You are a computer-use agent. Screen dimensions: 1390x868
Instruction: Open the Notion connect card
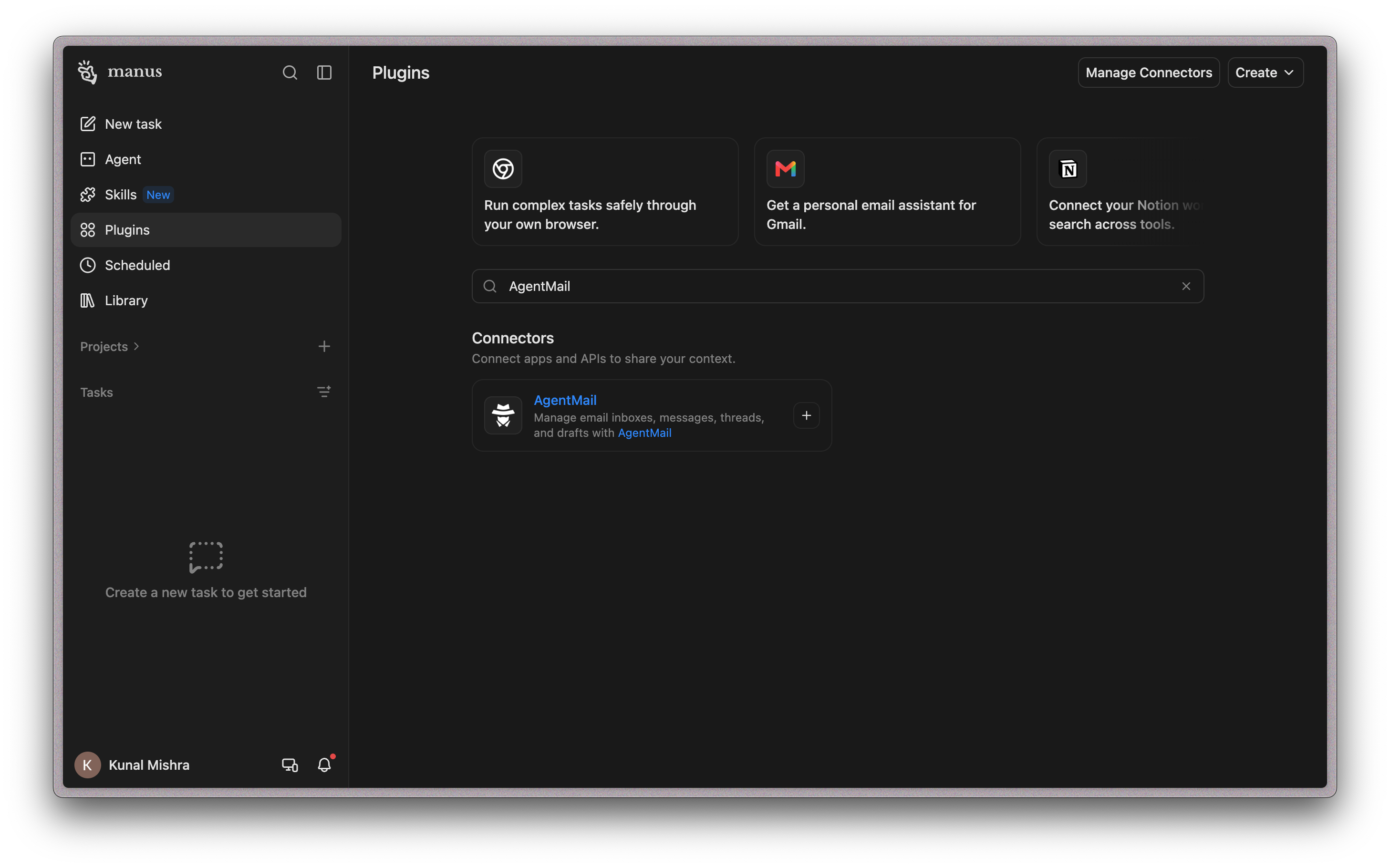pyautogui.click(x=1120, y=192)
